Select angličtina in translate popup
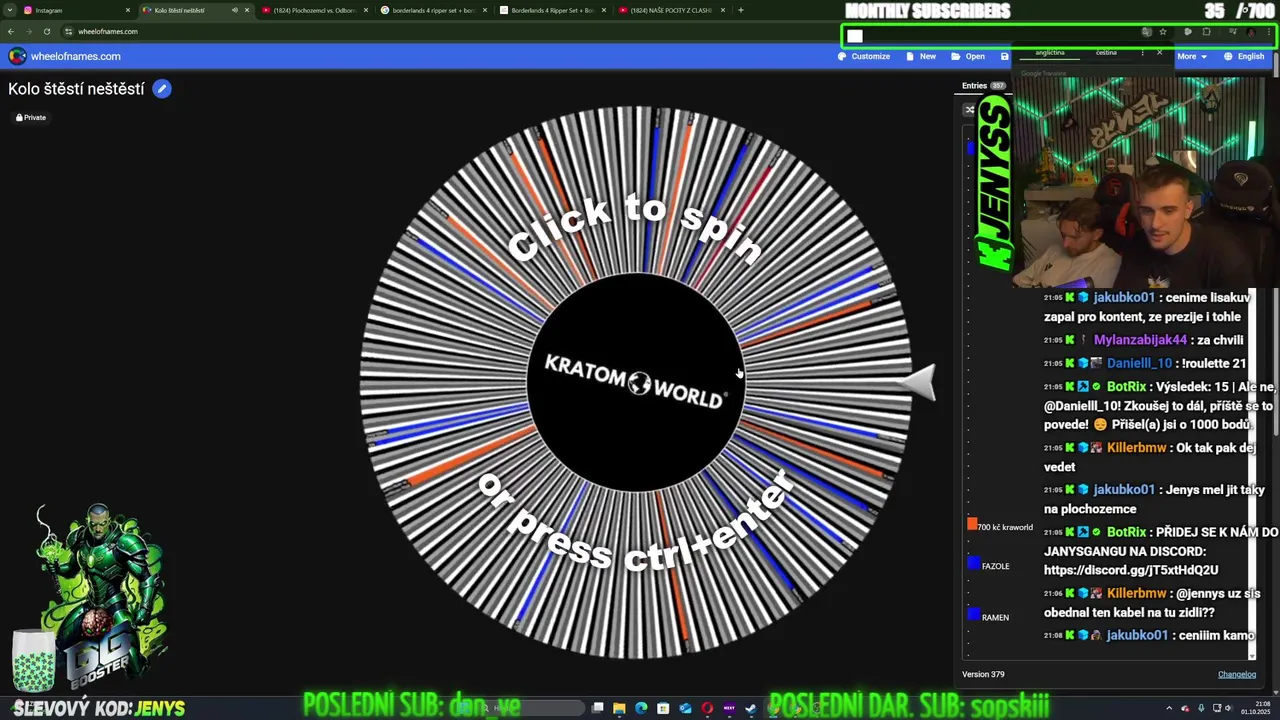This screenshot has height=720, width=1280. pyautogui.click(x=1050, y=52)
